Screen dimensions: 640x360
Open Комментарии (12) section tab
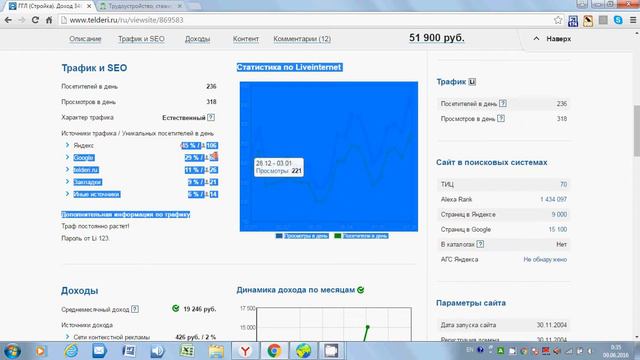click(302, 39)
